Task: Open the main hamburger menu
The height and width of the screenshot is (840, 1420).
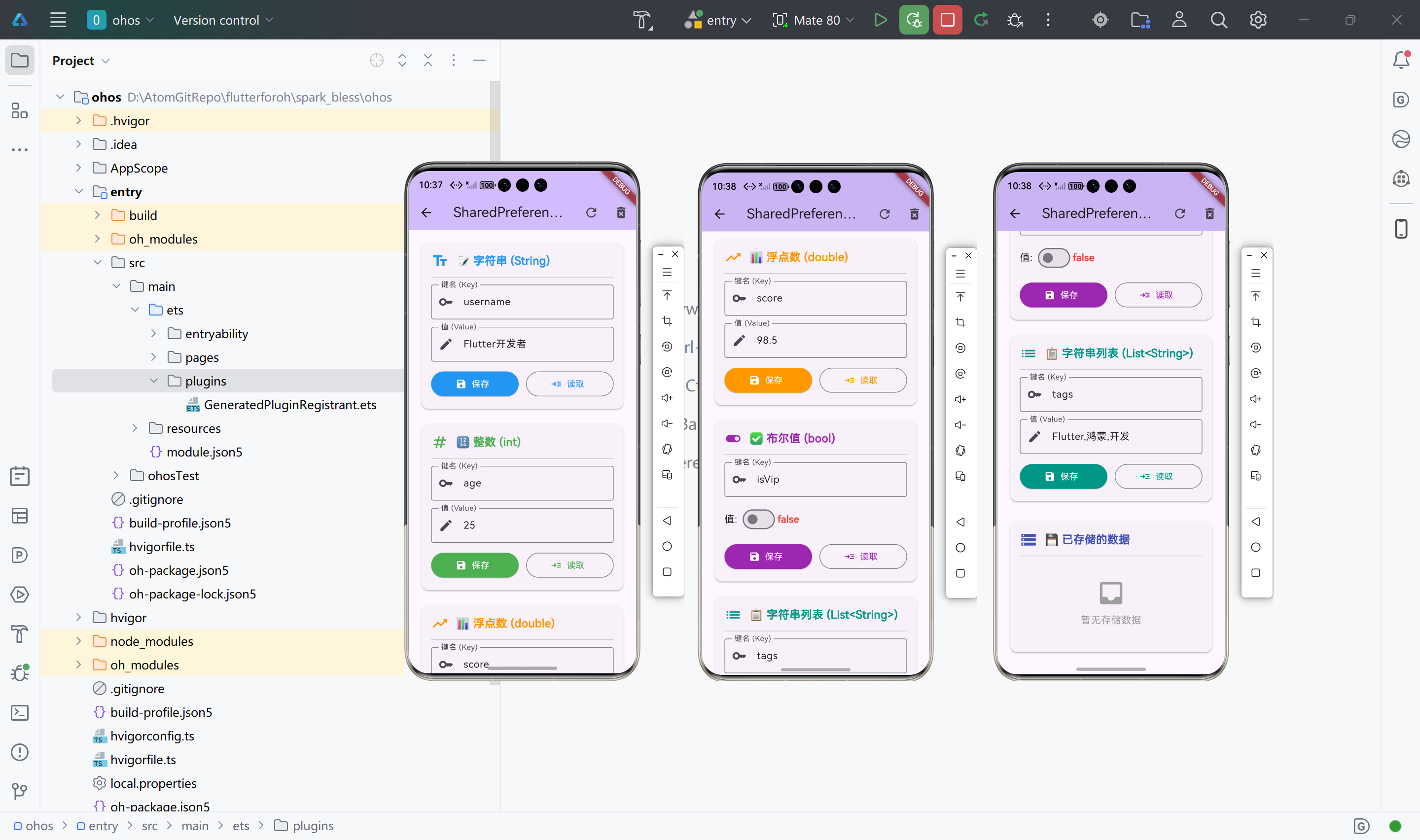Action: pyautogui.click(x=58, y=20)
